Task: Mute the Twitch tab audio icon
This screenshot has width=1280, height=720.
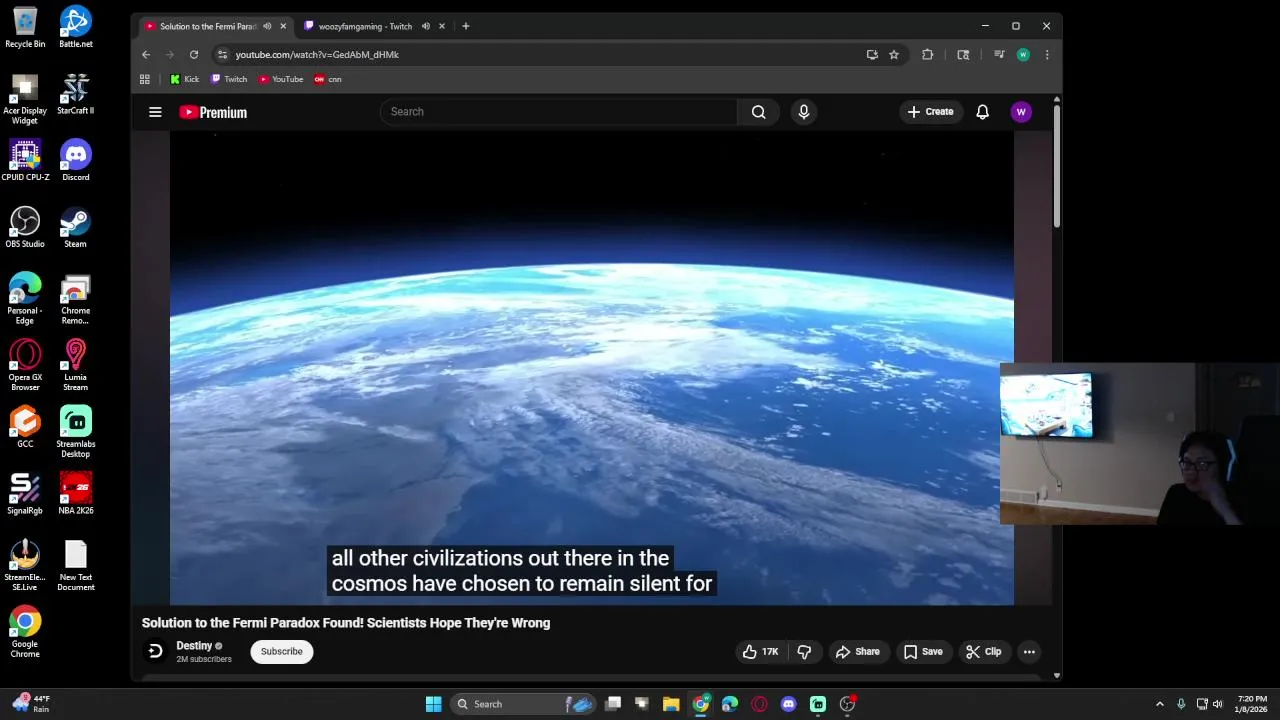Action: coord(426,26)
